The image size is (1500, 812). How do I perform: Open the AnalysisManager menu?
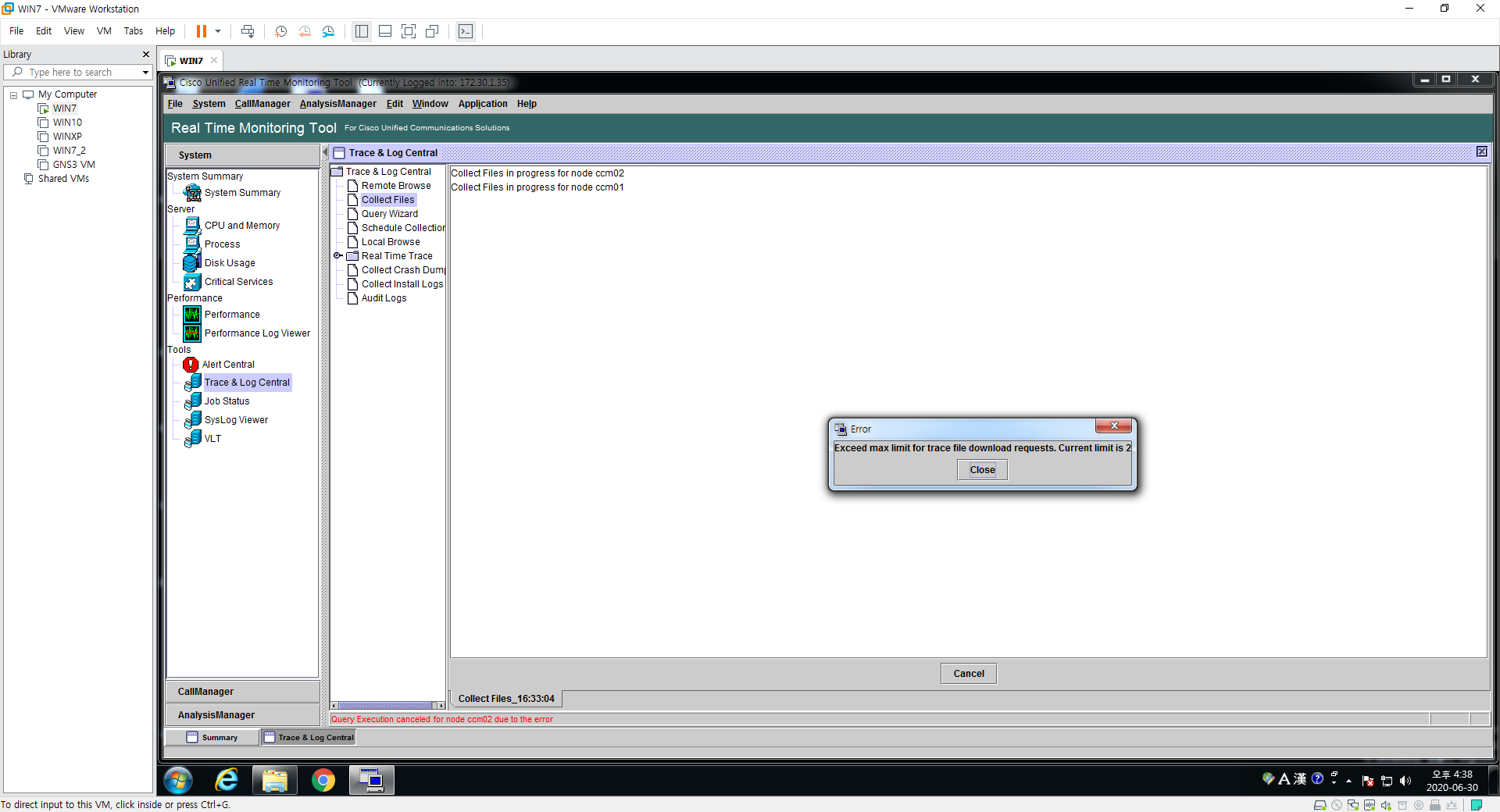tap(337, 104)
